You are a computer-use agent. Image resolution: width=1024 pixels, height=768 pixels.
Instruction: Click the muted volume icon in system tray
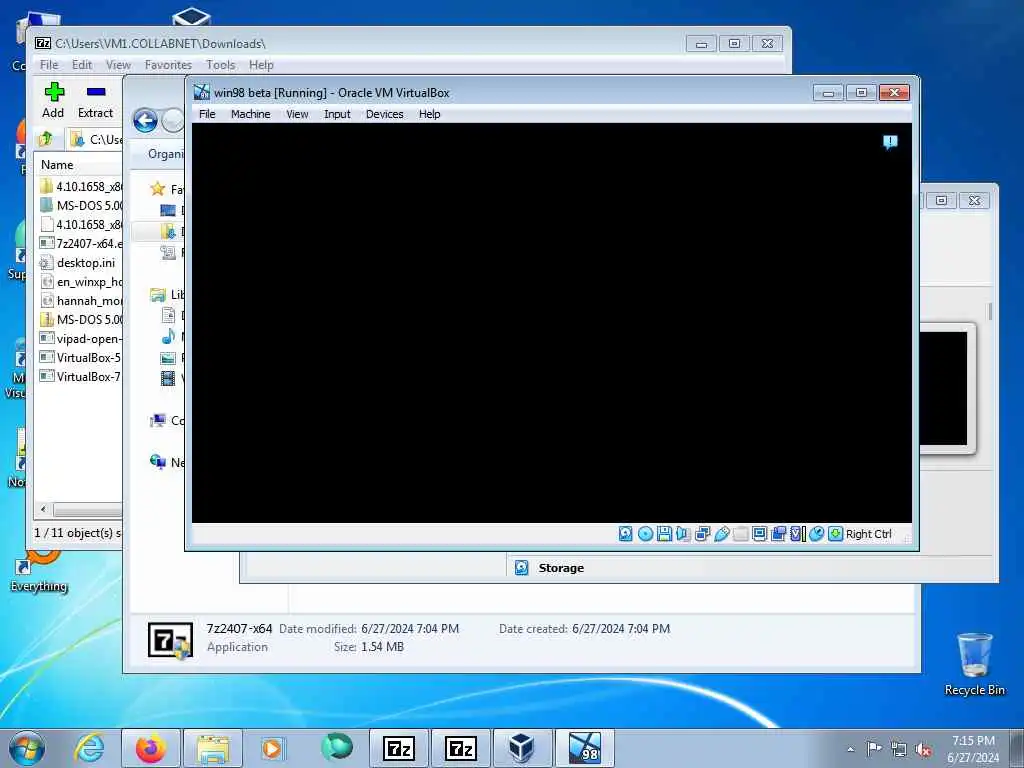click(x=923, y=749)
